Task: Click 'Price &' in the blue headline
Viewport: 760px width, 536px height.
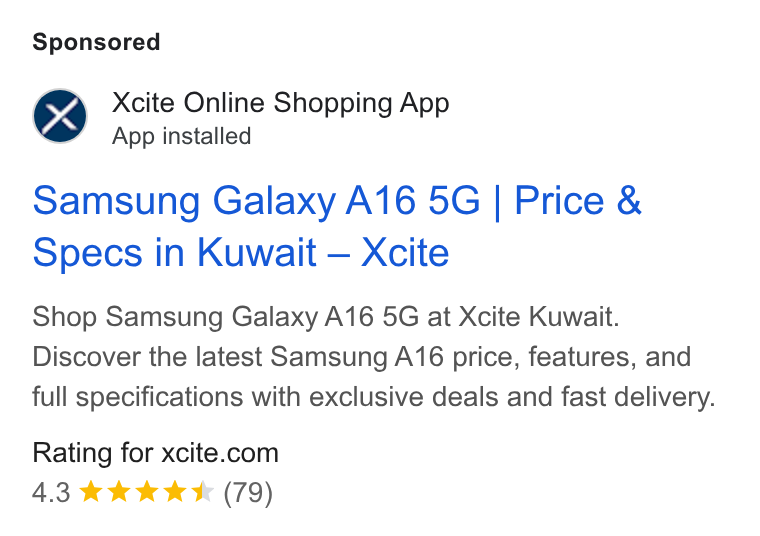Action: [578, 201]
